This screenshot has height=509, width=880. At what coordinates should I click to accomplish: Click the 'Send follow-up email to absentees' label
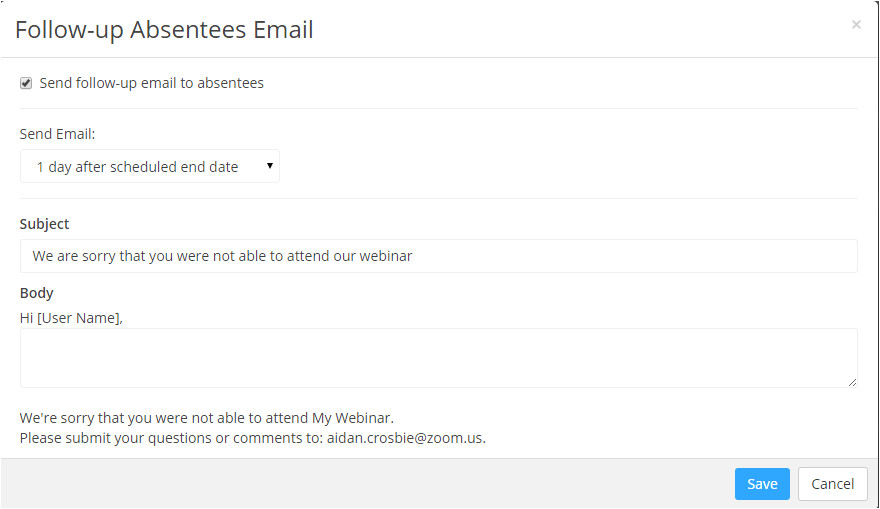pyautogui.click(x=152, y=83)
